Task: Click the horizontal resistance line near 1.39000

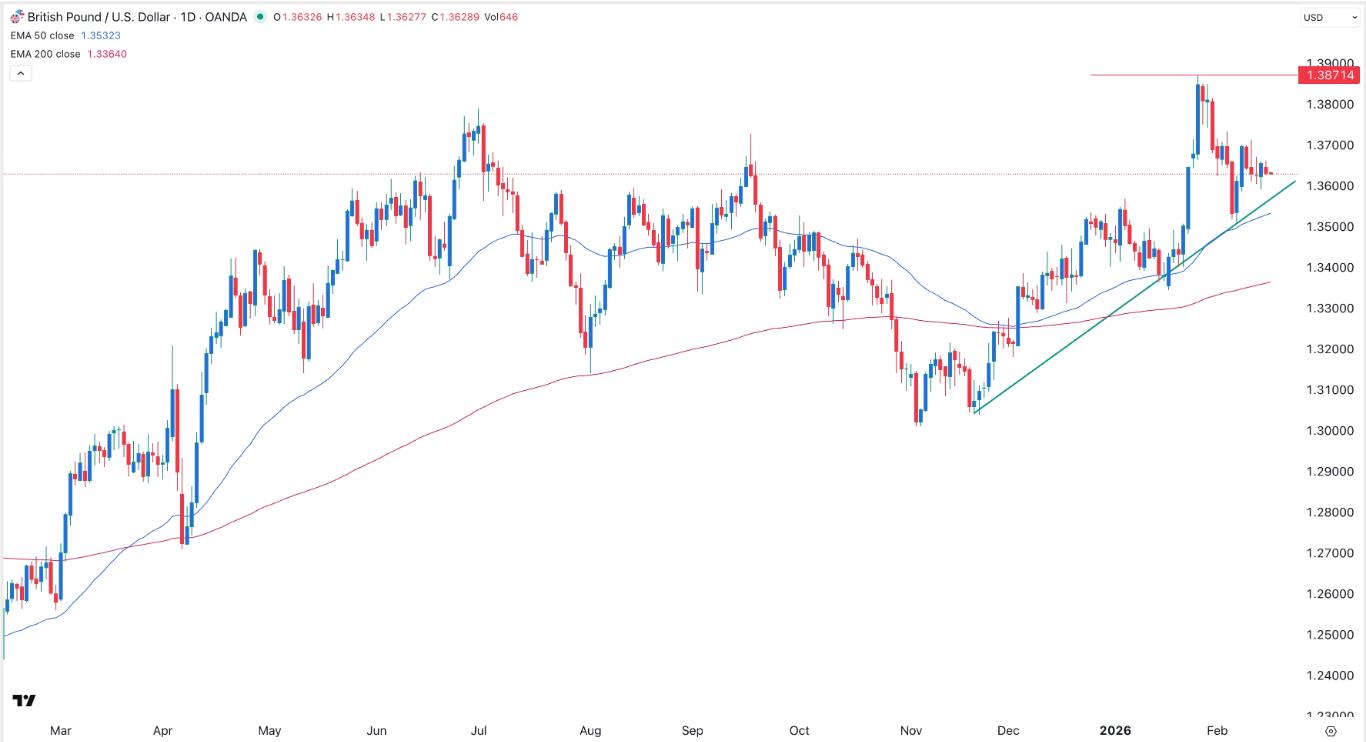Action: (1150, 74)
